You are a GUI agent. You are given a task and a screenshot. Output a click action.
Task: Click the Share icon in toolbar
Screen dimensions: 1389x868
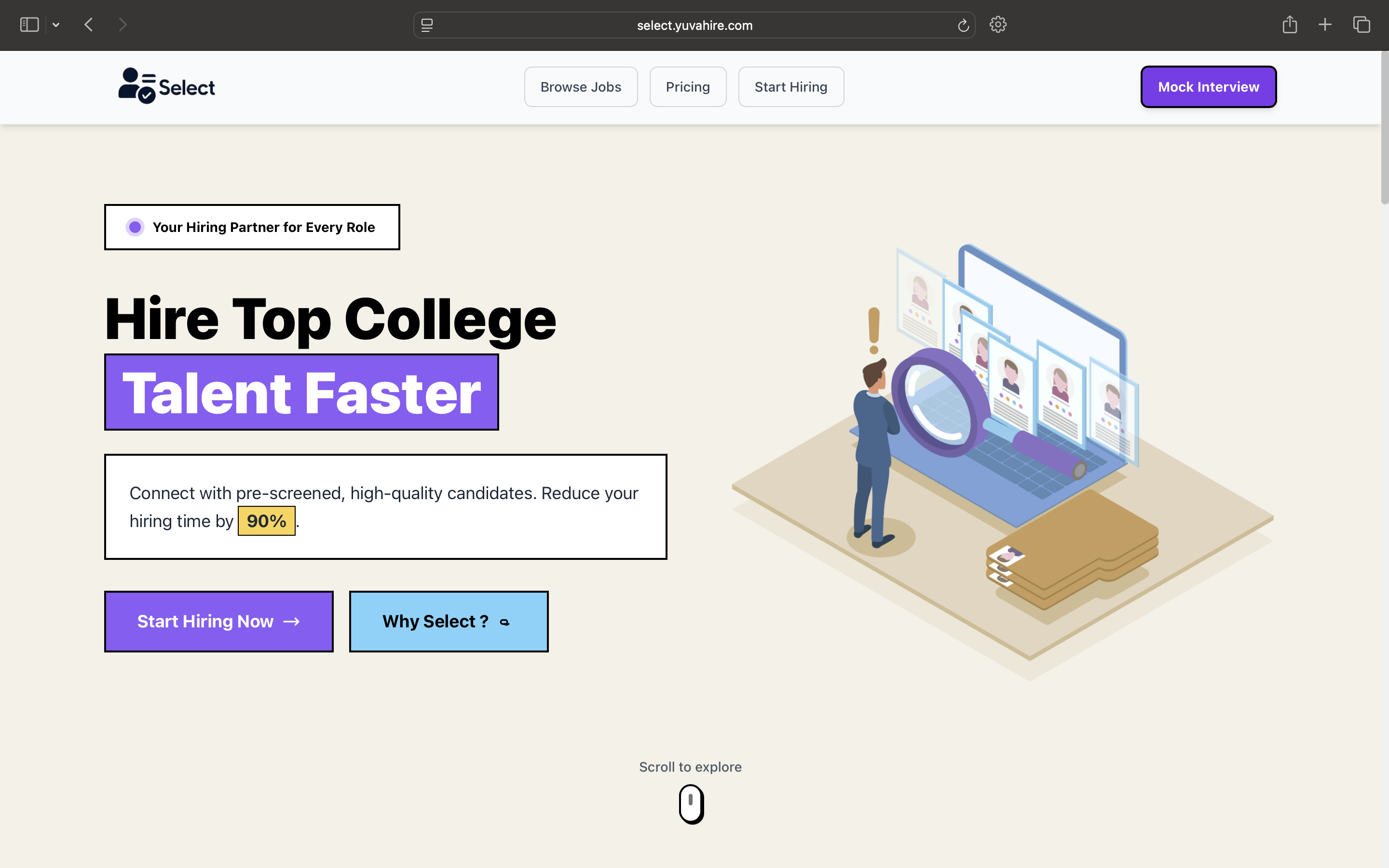[x=1290, y=25]
